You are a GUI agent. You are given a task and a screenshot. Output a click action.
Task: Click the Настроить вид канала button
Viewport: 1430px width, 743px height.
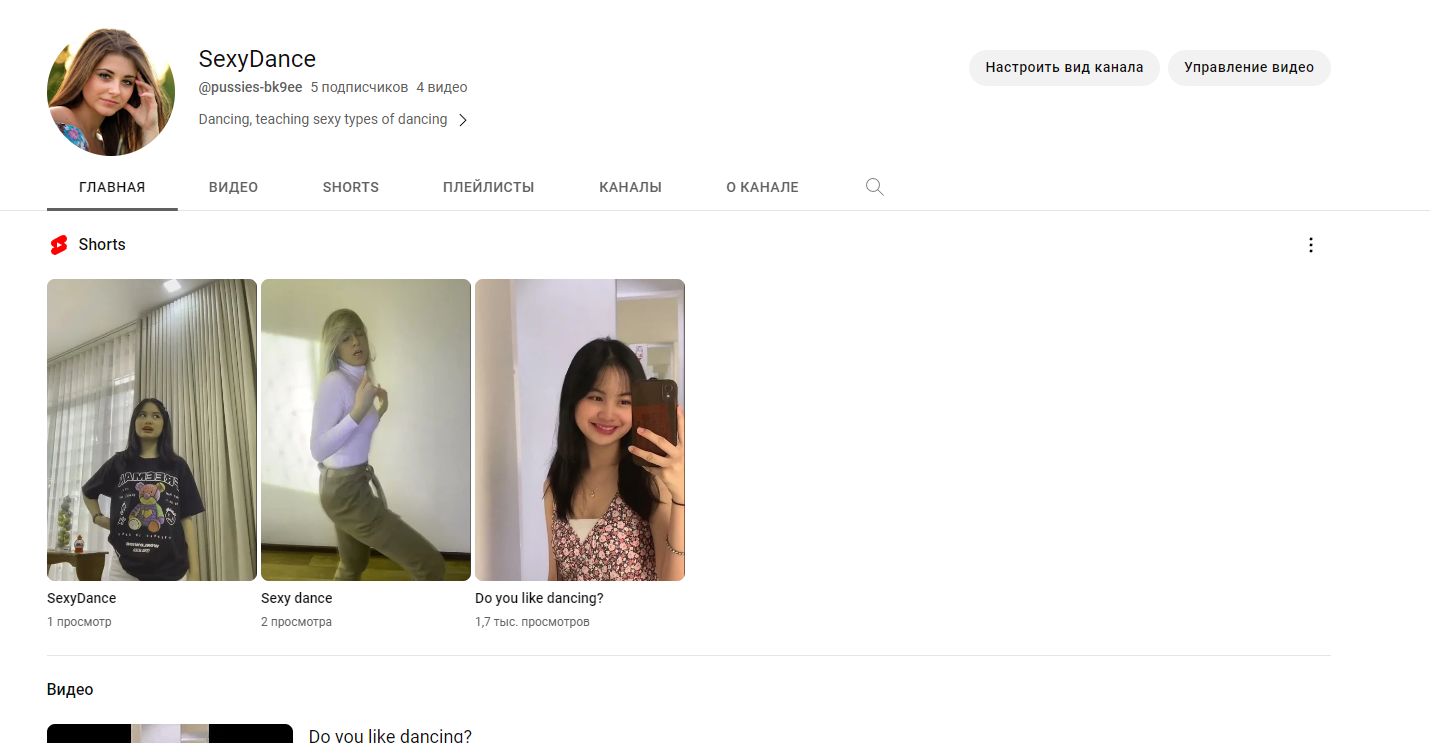1063,68
